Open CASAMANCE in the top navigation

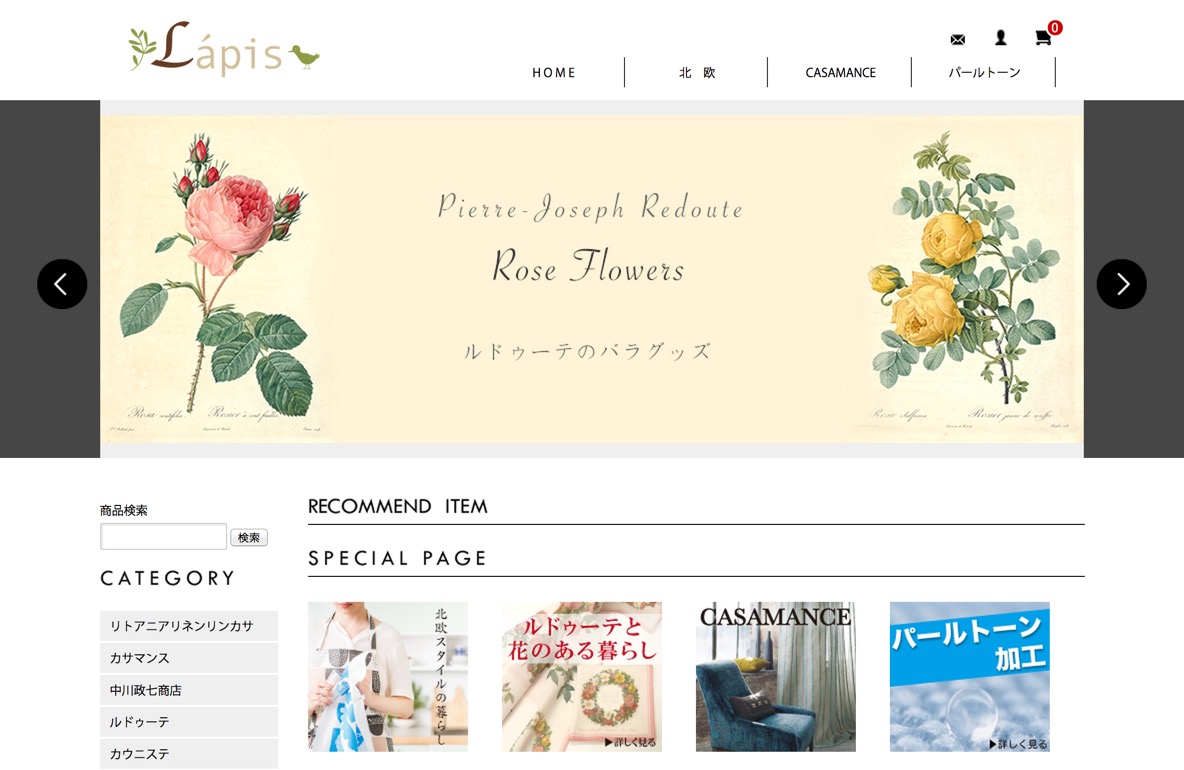click(840, 72)
